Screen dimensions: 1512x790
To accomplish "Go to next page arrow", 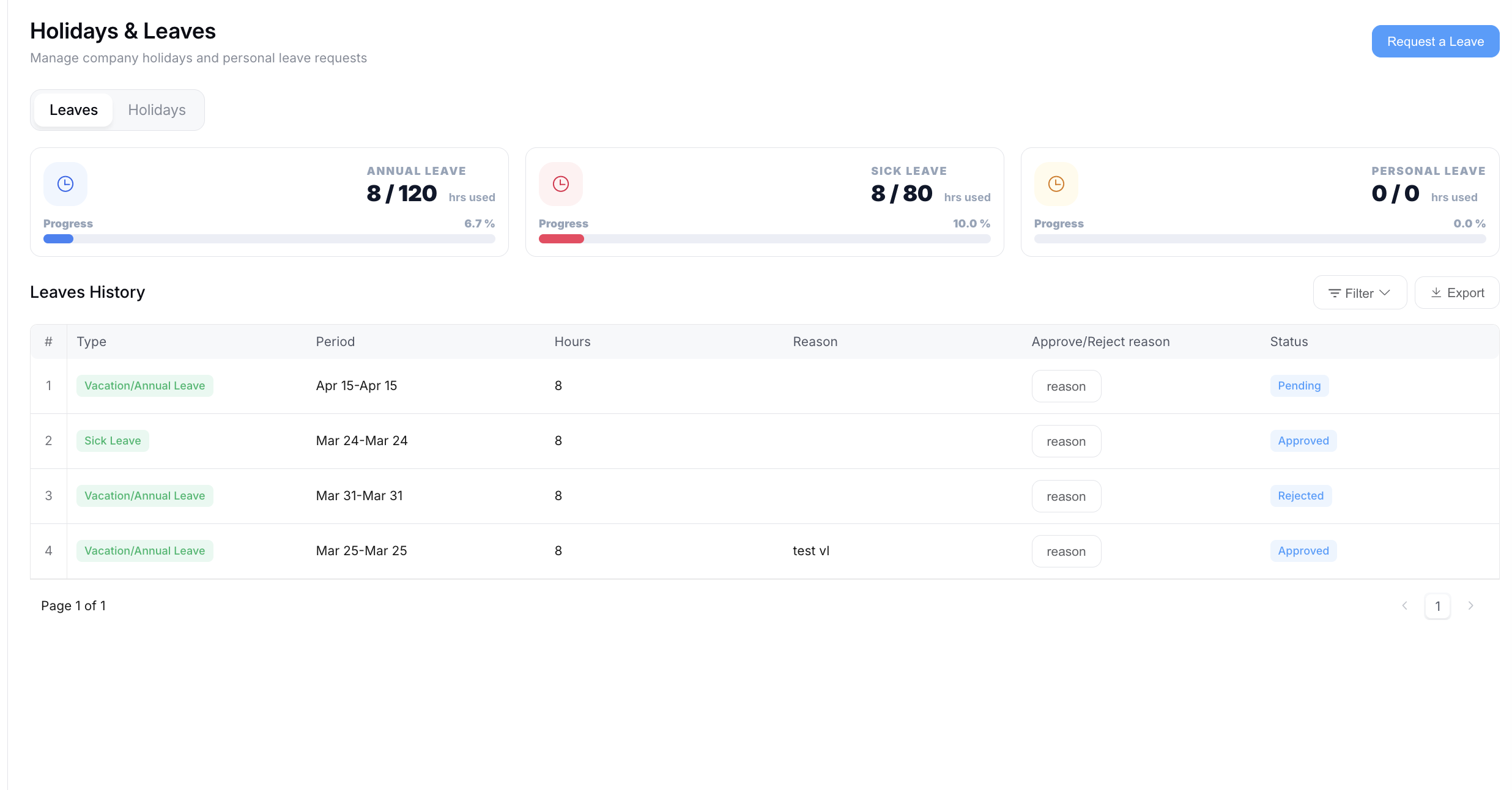I will (1471, 606).
